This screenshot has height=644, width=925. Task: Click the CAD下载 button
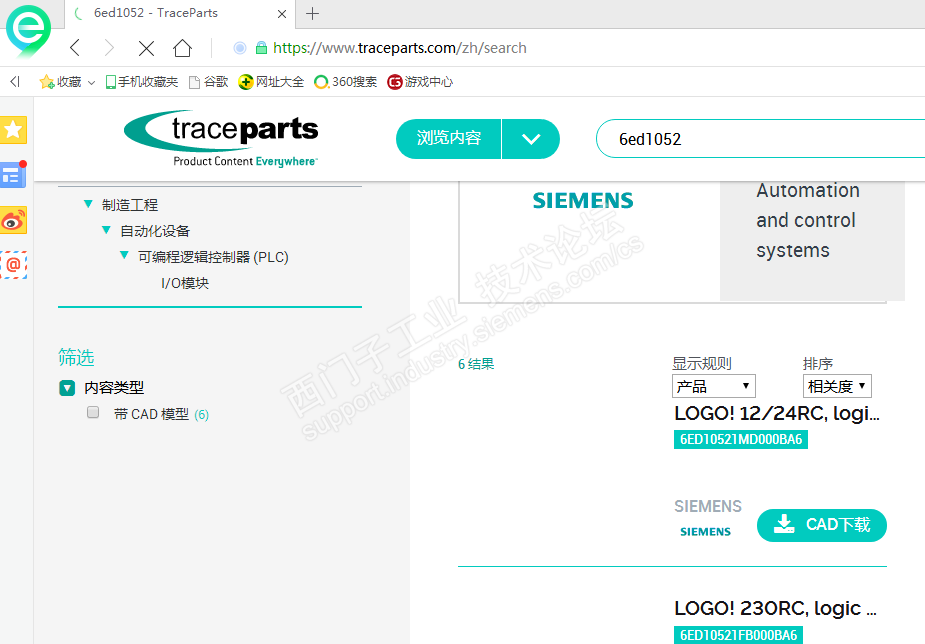point(822,525)
